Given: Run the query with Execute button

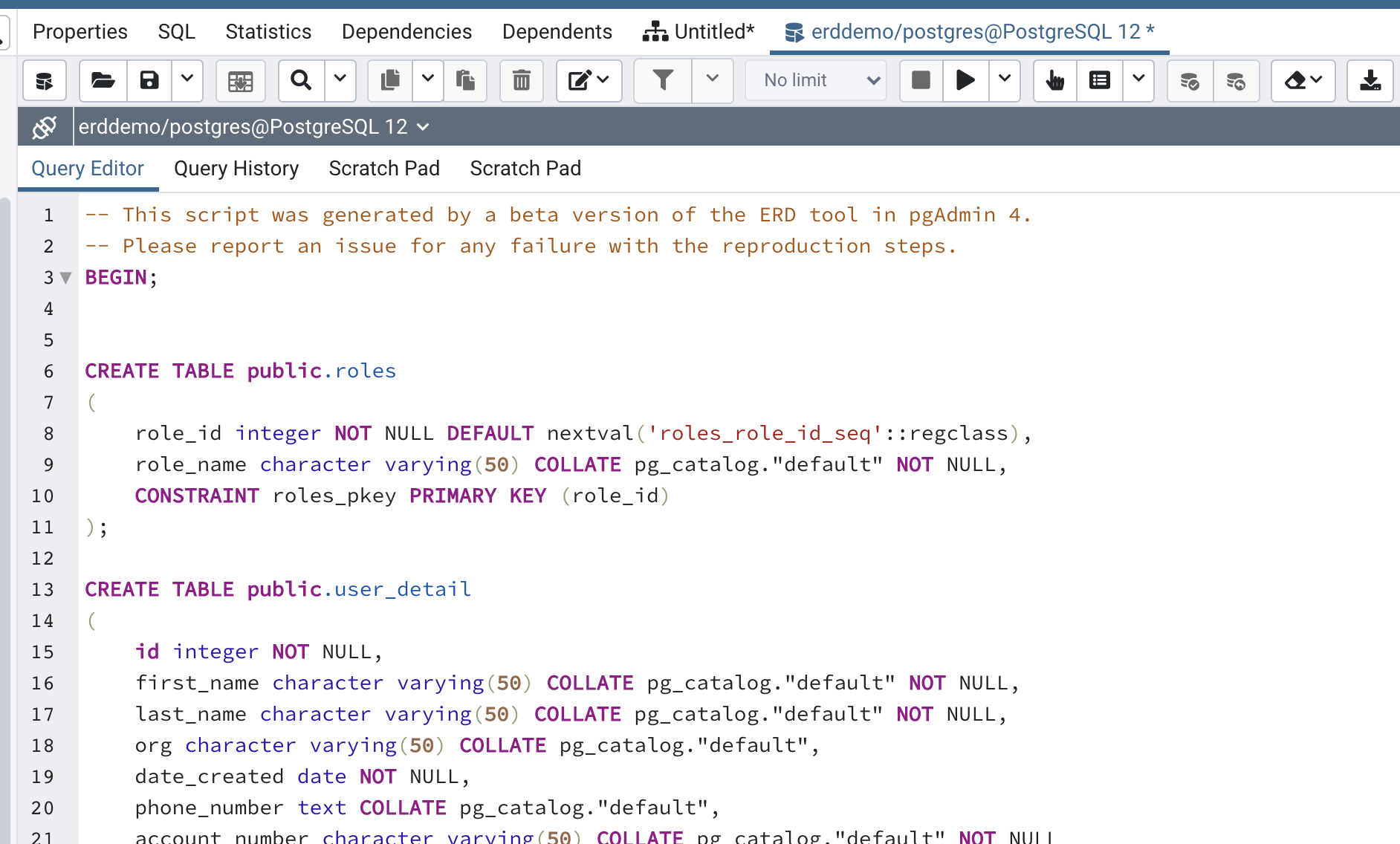Looking at the screenshot, I should (965, 80).
